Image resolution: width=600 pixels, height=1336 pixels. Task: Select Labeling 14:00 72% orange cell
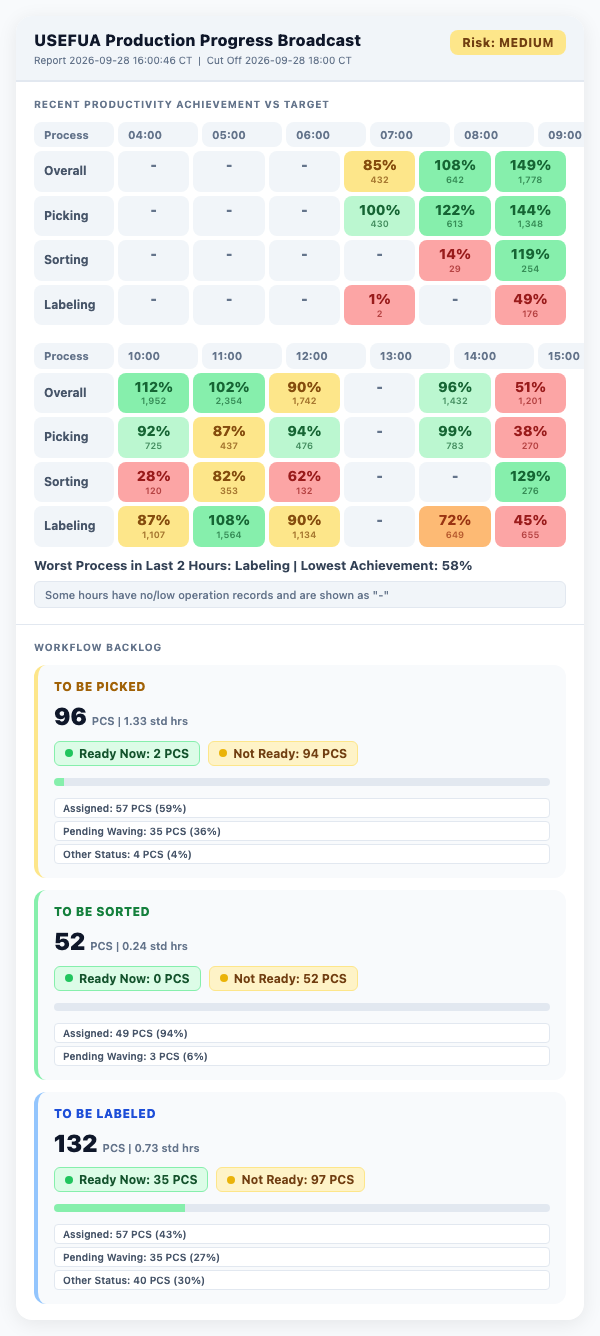(455, 526)
